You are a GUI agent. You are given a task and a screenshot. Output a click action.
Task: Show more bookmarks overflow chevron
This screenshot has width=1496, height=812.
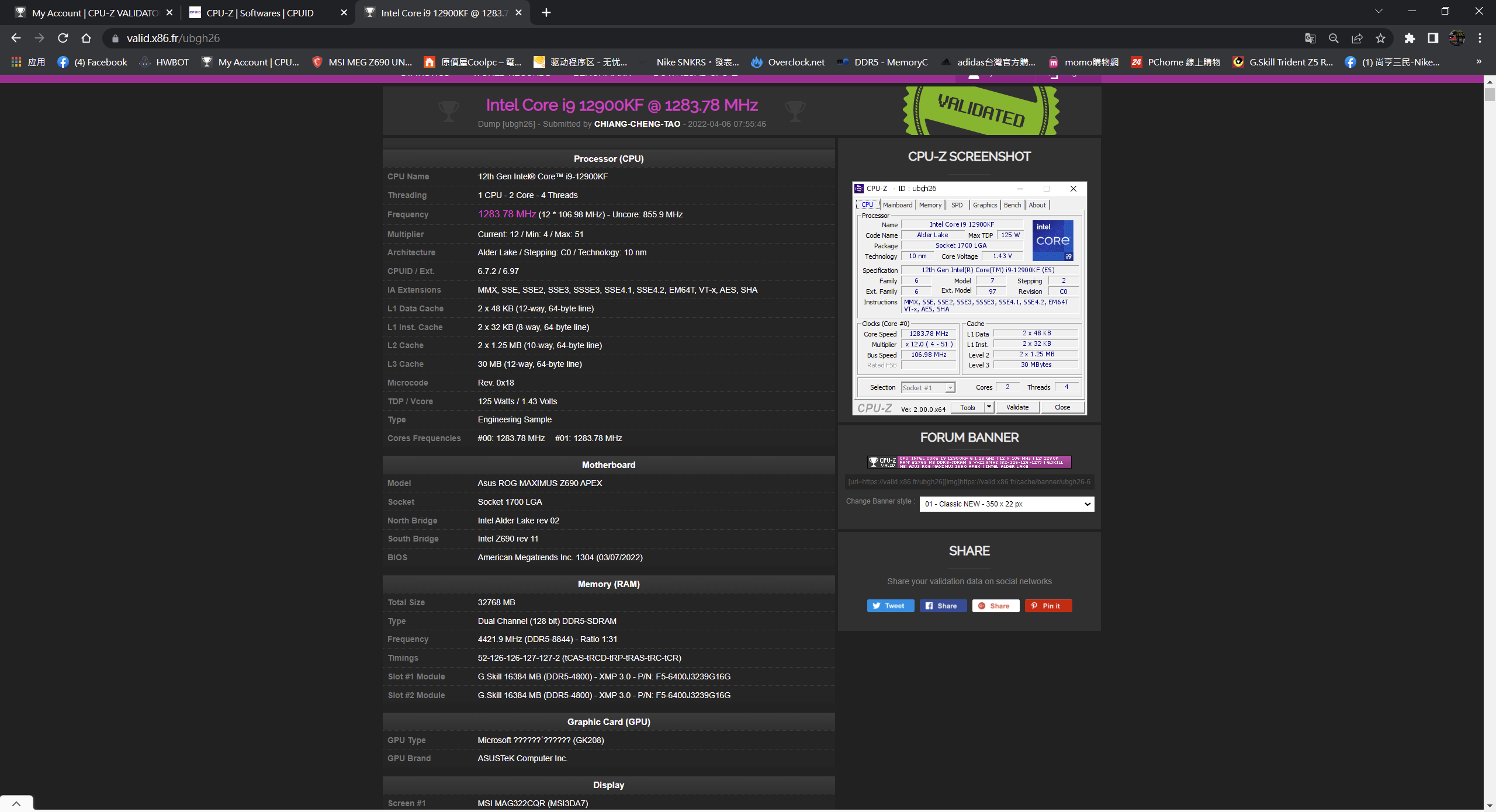coord(1479,62)
